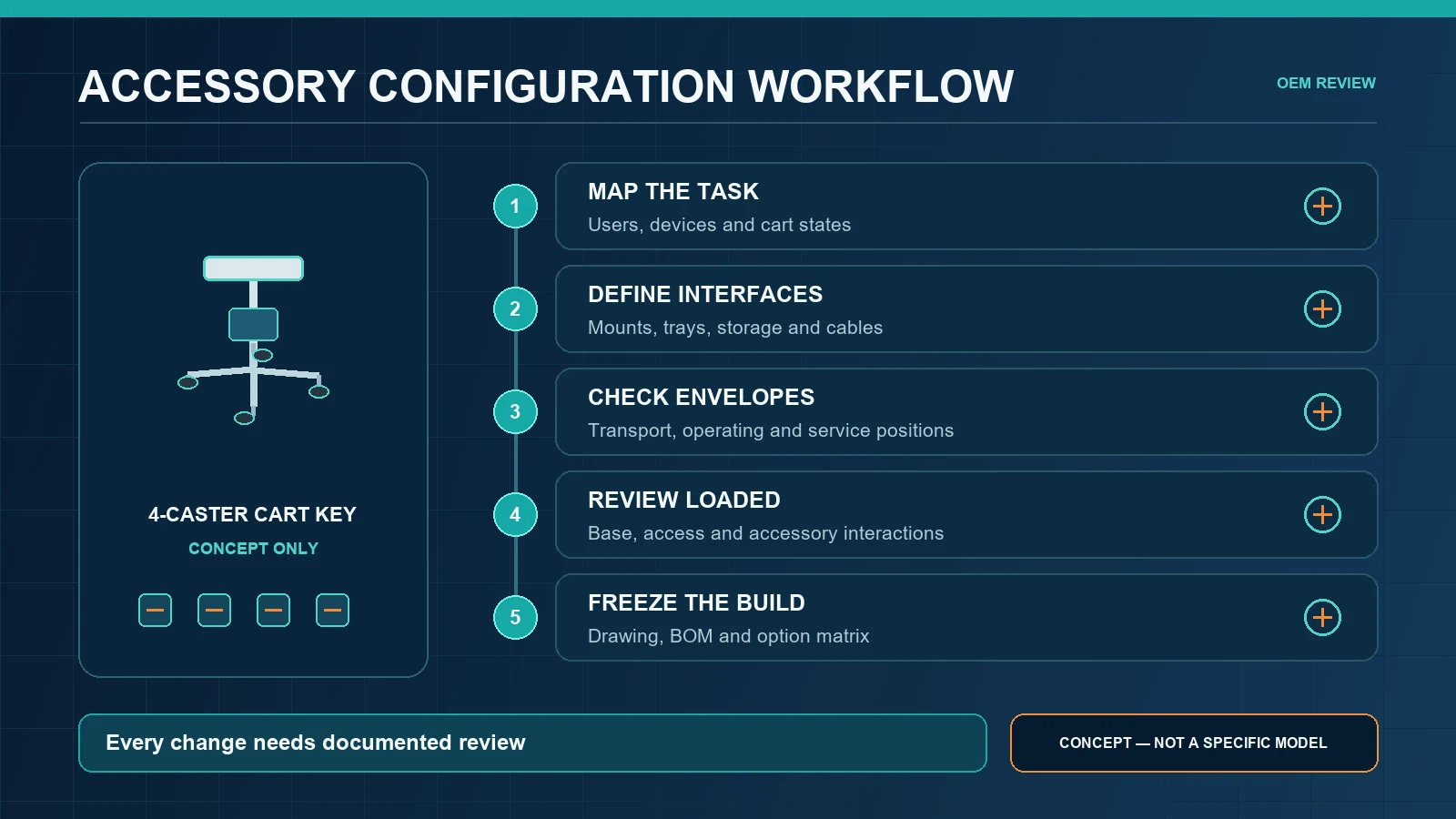Click 'Drawing, BOM and option matrix' text
Viewport: 1456px width, 819px height.
pos(728,636)
